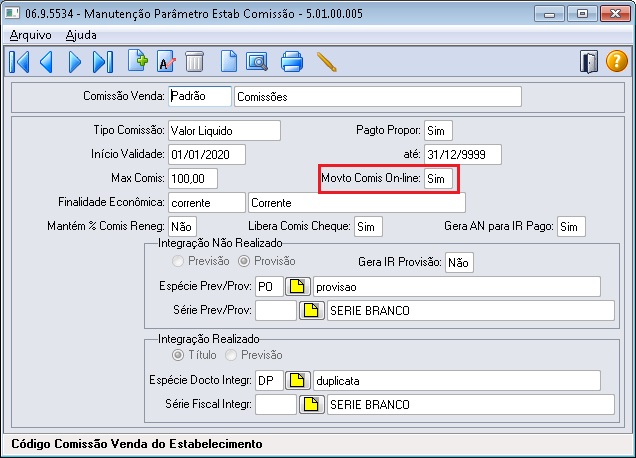Screen dimensions: 636x458
Task: Click the empty Série Prev/Prov code field
Action: point(276,310)
